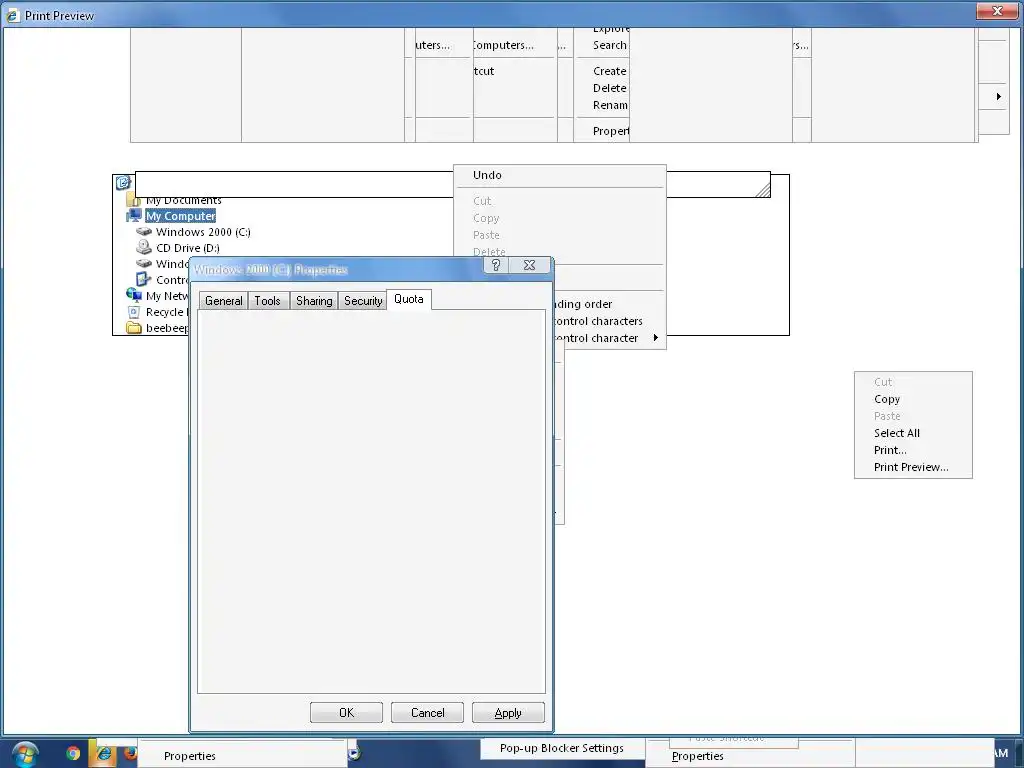Click the Print Preview title bar IE icon
This screenshot has height=768, width=1024.
13,15
